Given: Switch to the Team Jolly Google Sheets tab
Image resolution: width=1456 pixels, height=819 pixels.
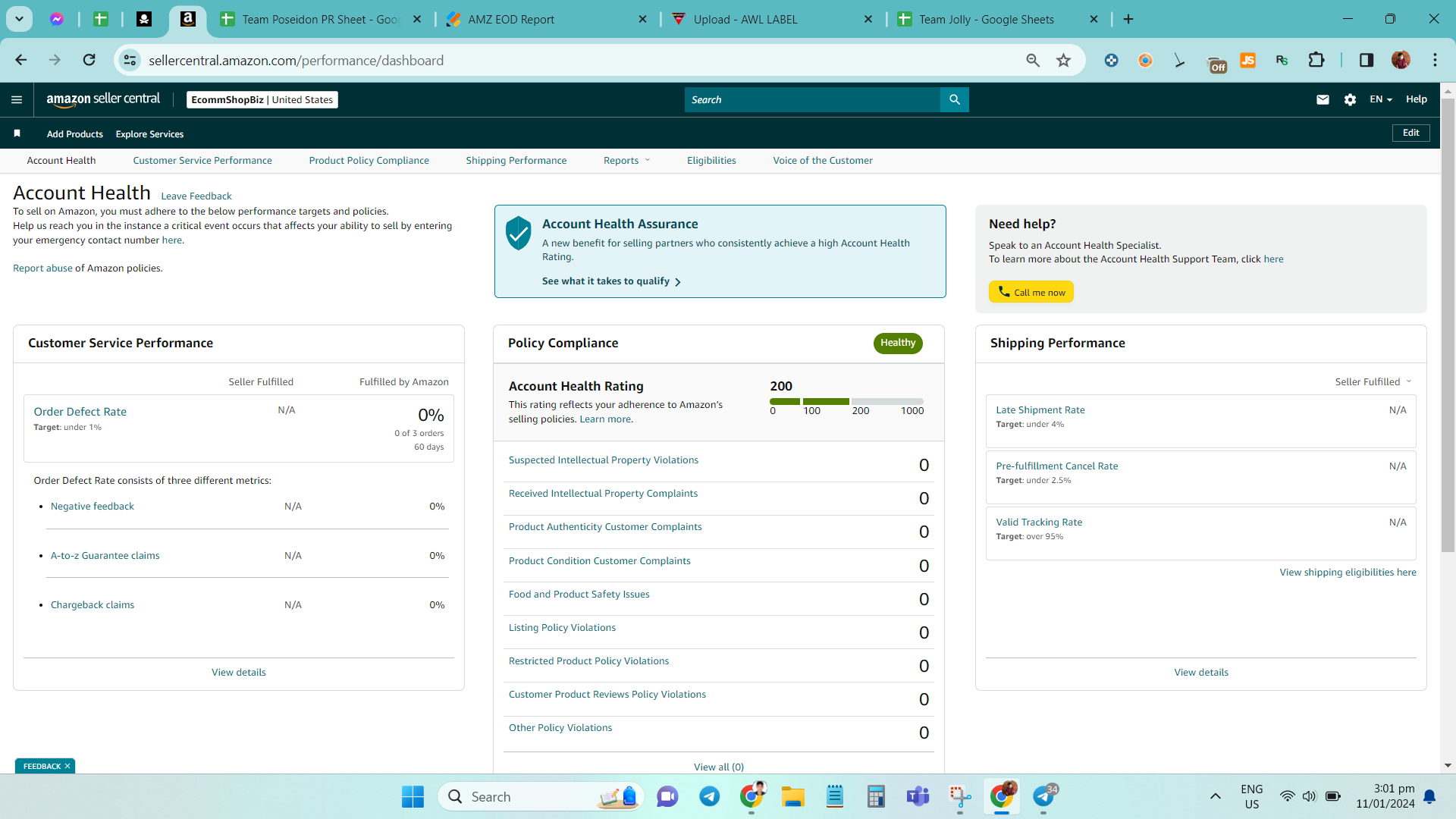Looking at the screenshot, I should click(x=997, y=19).
